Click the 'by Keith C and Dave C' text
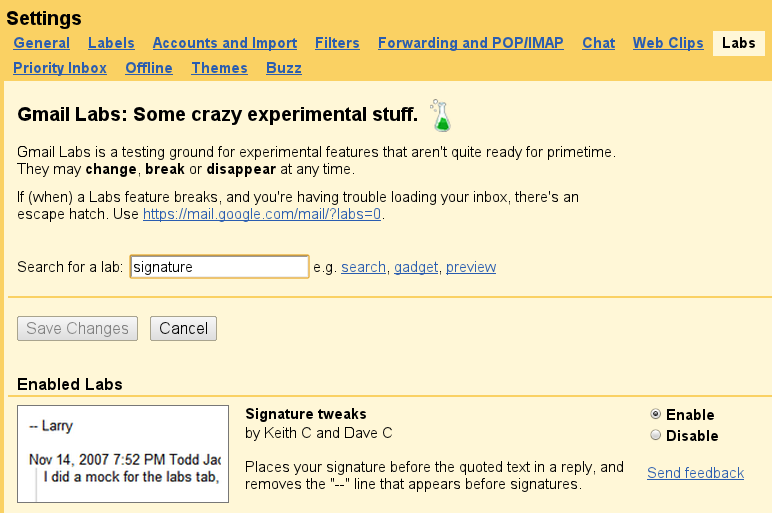Screen dimensions: 772x513 click(x=319, y=433)
